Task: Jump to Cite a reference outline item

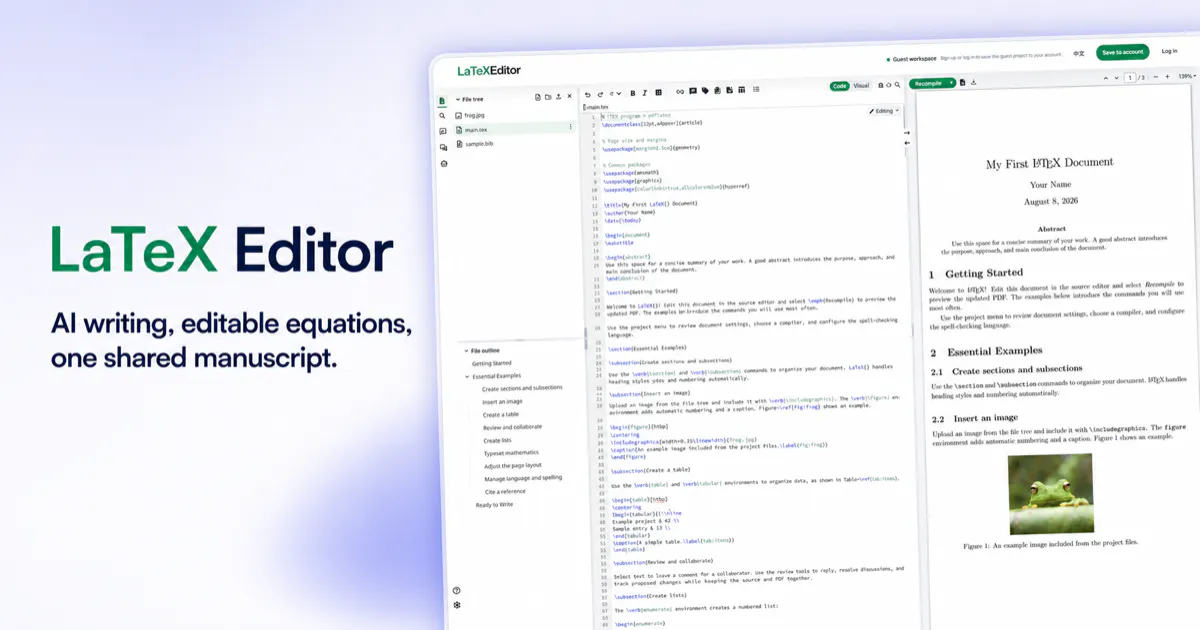Action: pyautogui.click(x=505, y=491)
